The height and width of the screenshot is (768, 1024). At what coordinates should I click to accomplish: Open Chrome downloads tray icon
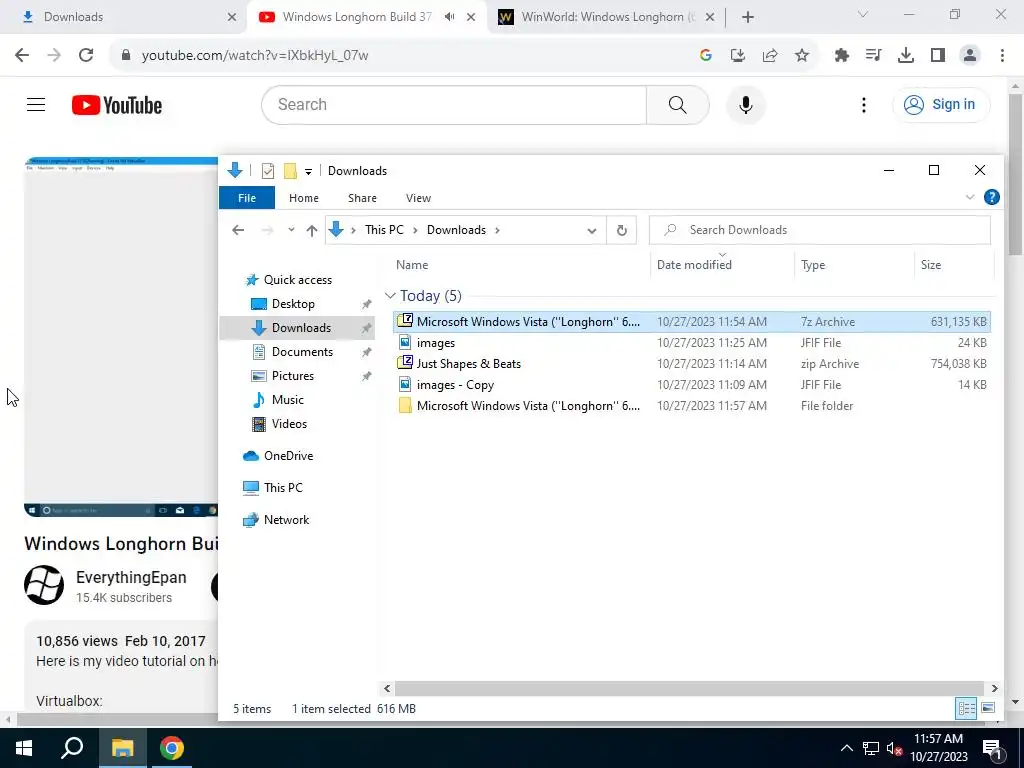coord(906,56)
